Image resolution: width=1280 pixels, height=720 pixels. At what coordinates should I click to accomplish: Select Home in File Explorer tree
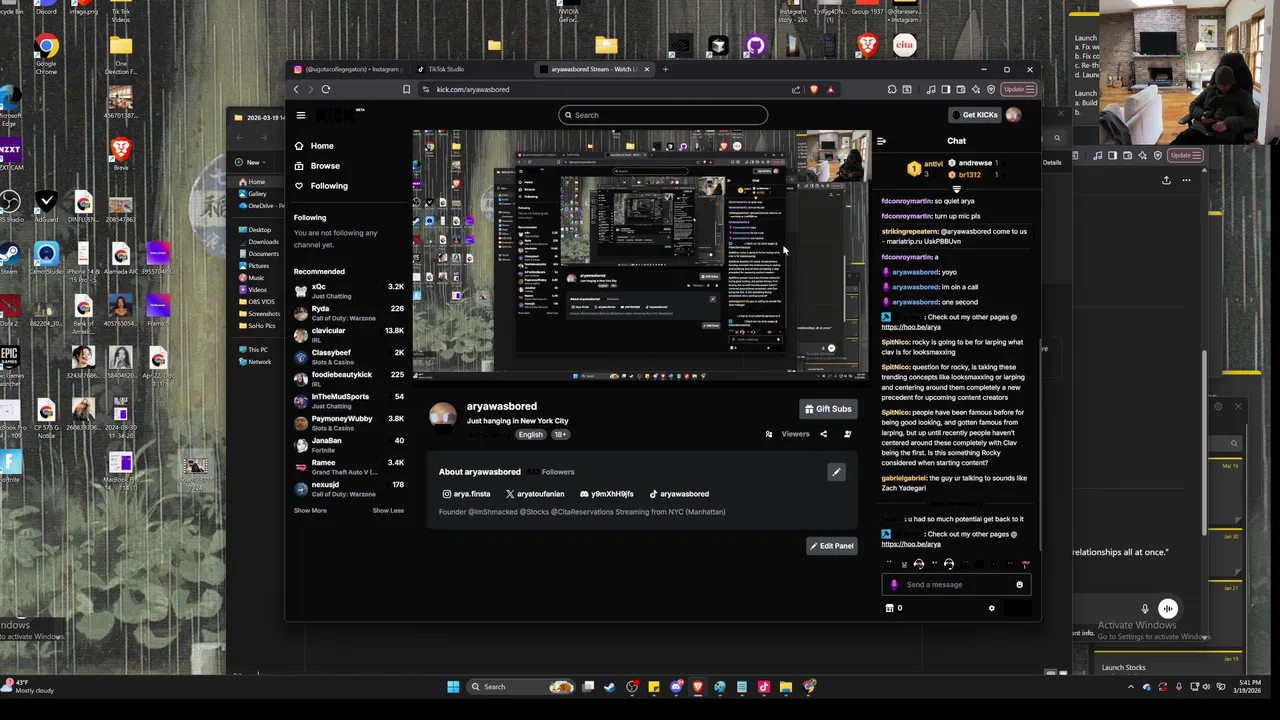[x=257, y=182]
